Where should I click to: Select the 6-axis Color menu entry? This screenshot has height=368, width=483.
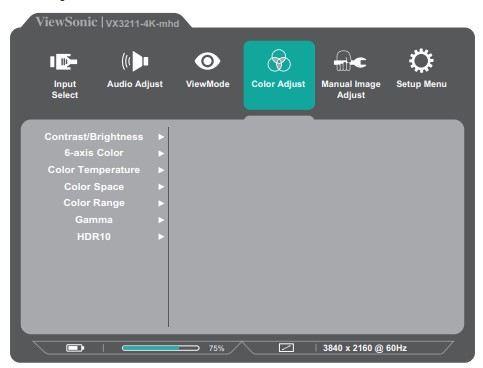[x=94, y=153]
